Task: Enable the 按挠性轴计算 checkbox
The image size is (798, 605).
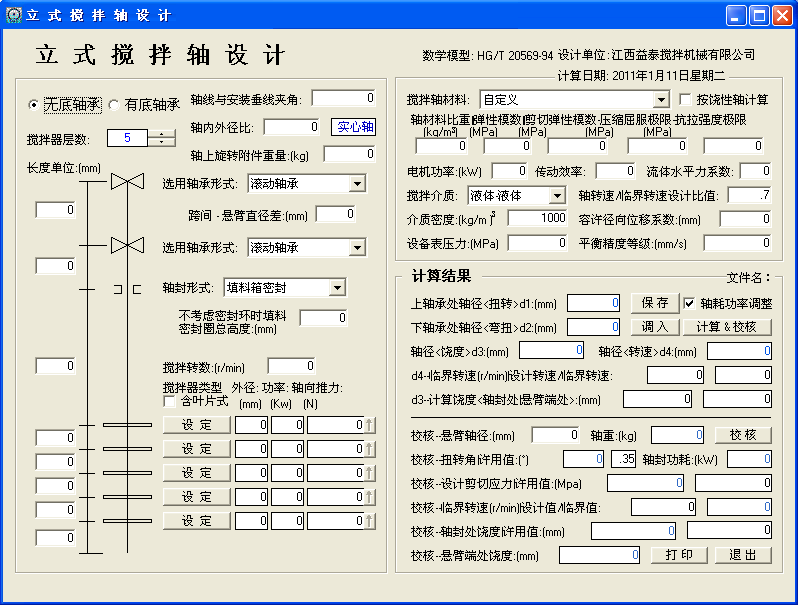Action: [686, 100]
